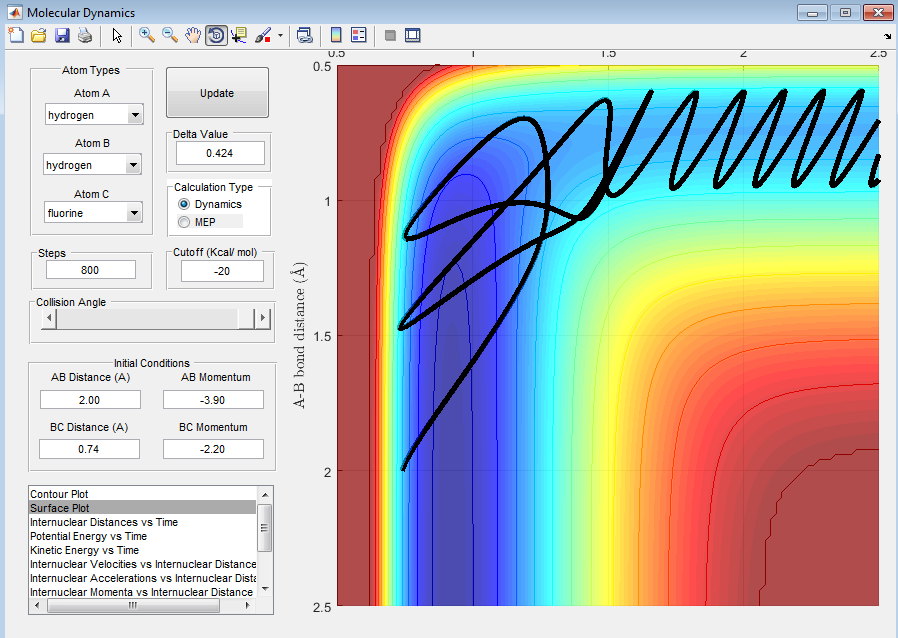Select the Dynamics calculation type
This screenshot has height=638, width=898.
183,204
